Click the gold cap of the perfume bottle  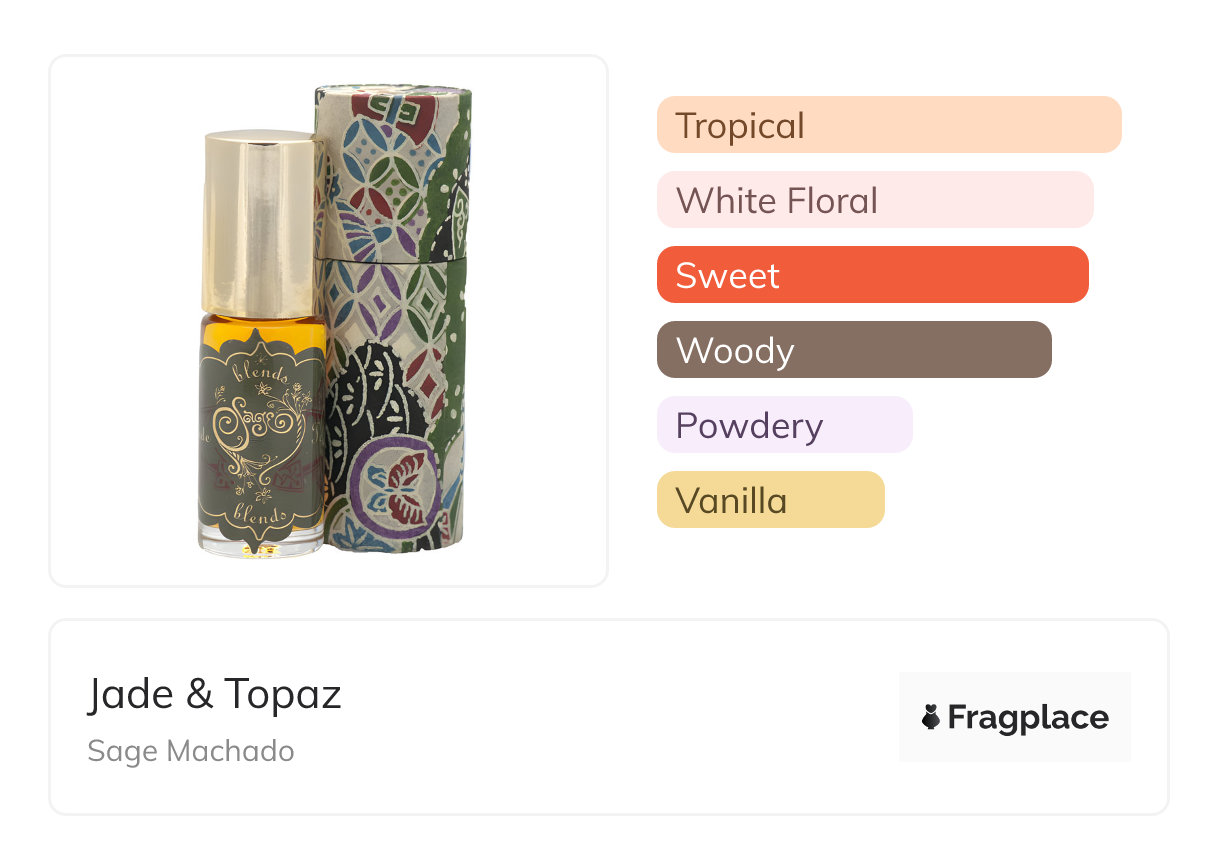(x=262, y=220)
